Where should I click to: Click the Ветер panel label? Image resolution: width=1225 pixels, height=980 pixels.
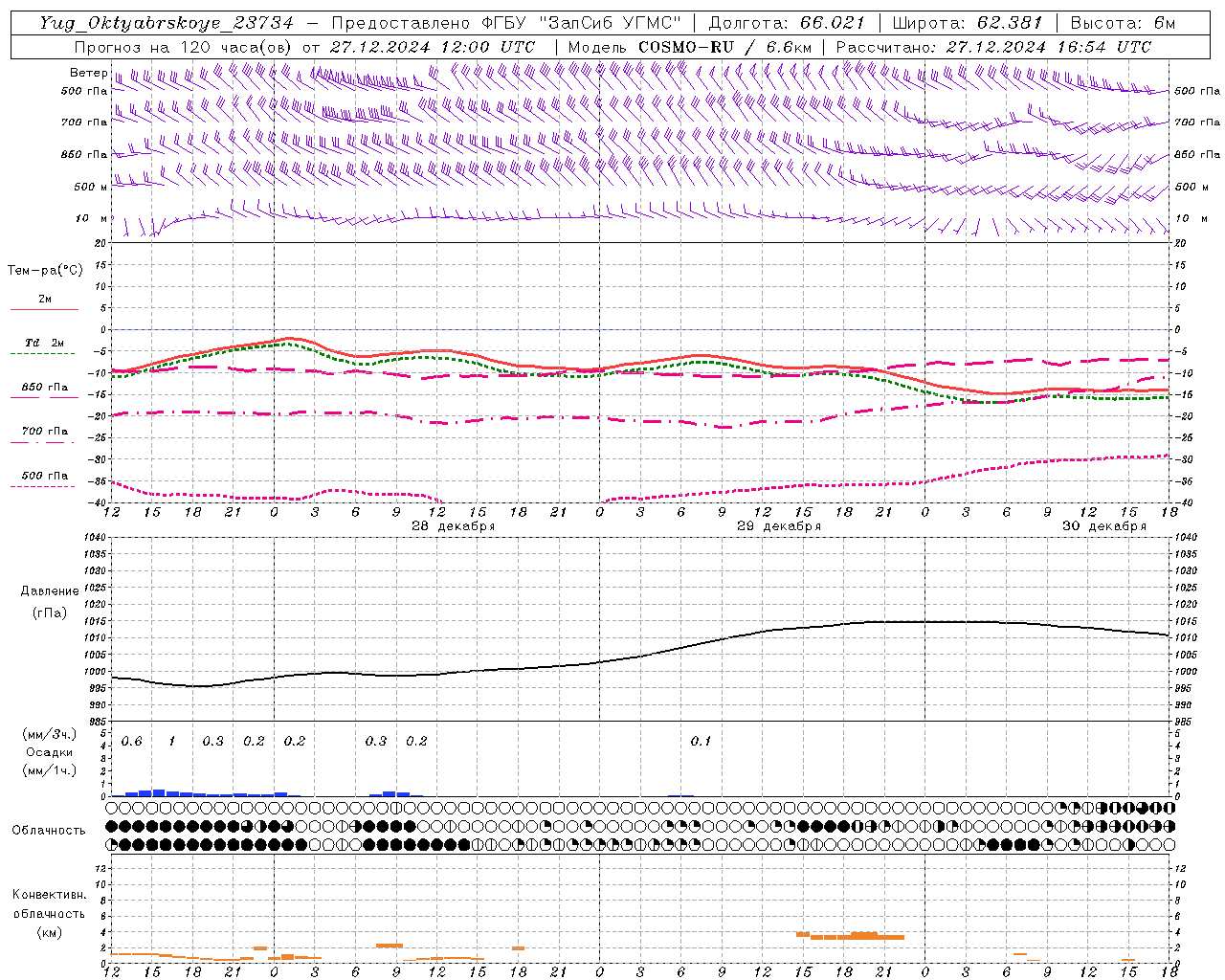(x=88, y=73)
